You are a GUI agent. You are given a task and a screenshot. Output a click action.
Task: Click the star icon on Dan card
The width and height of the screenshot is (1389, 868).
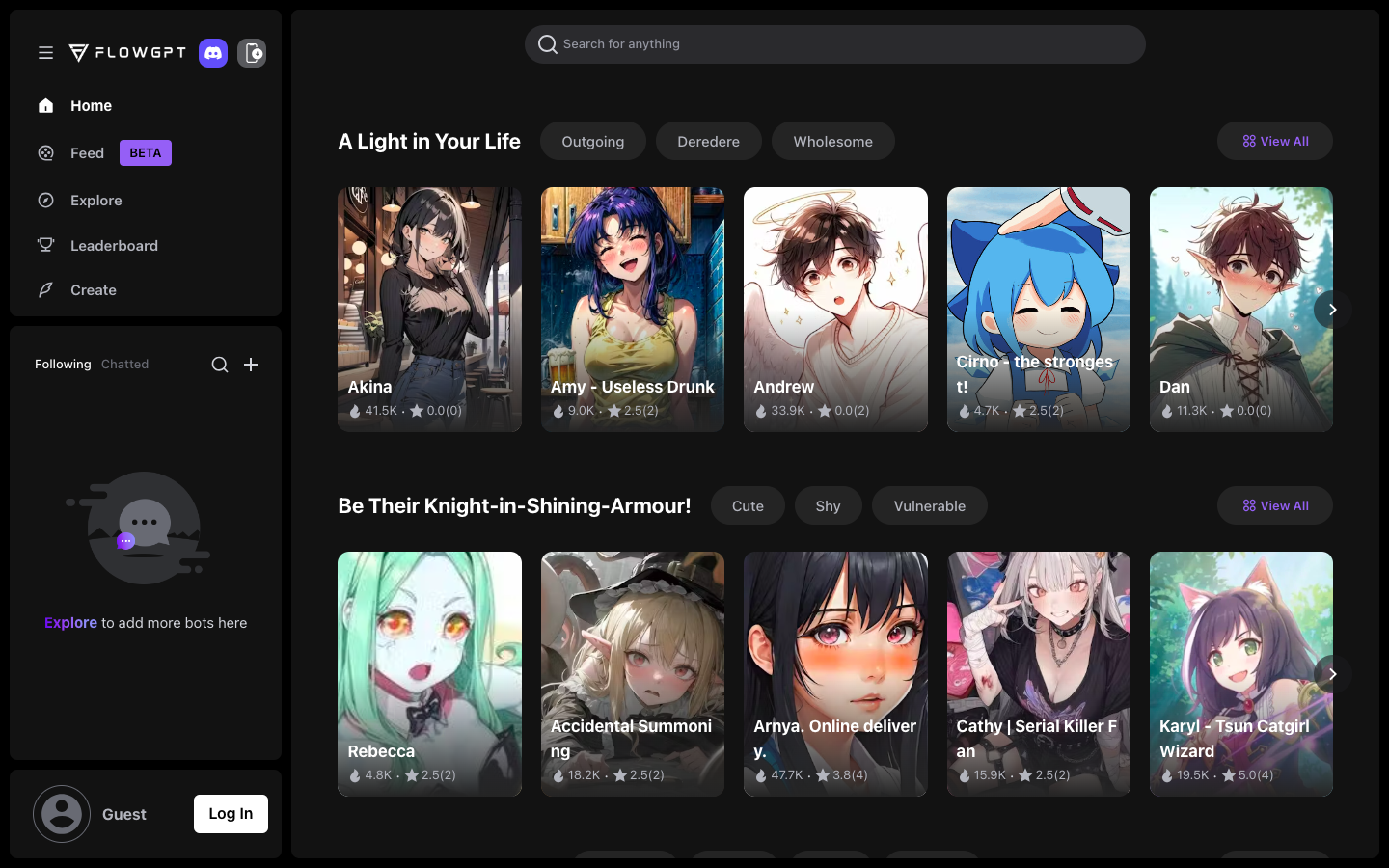point(1227,411)
